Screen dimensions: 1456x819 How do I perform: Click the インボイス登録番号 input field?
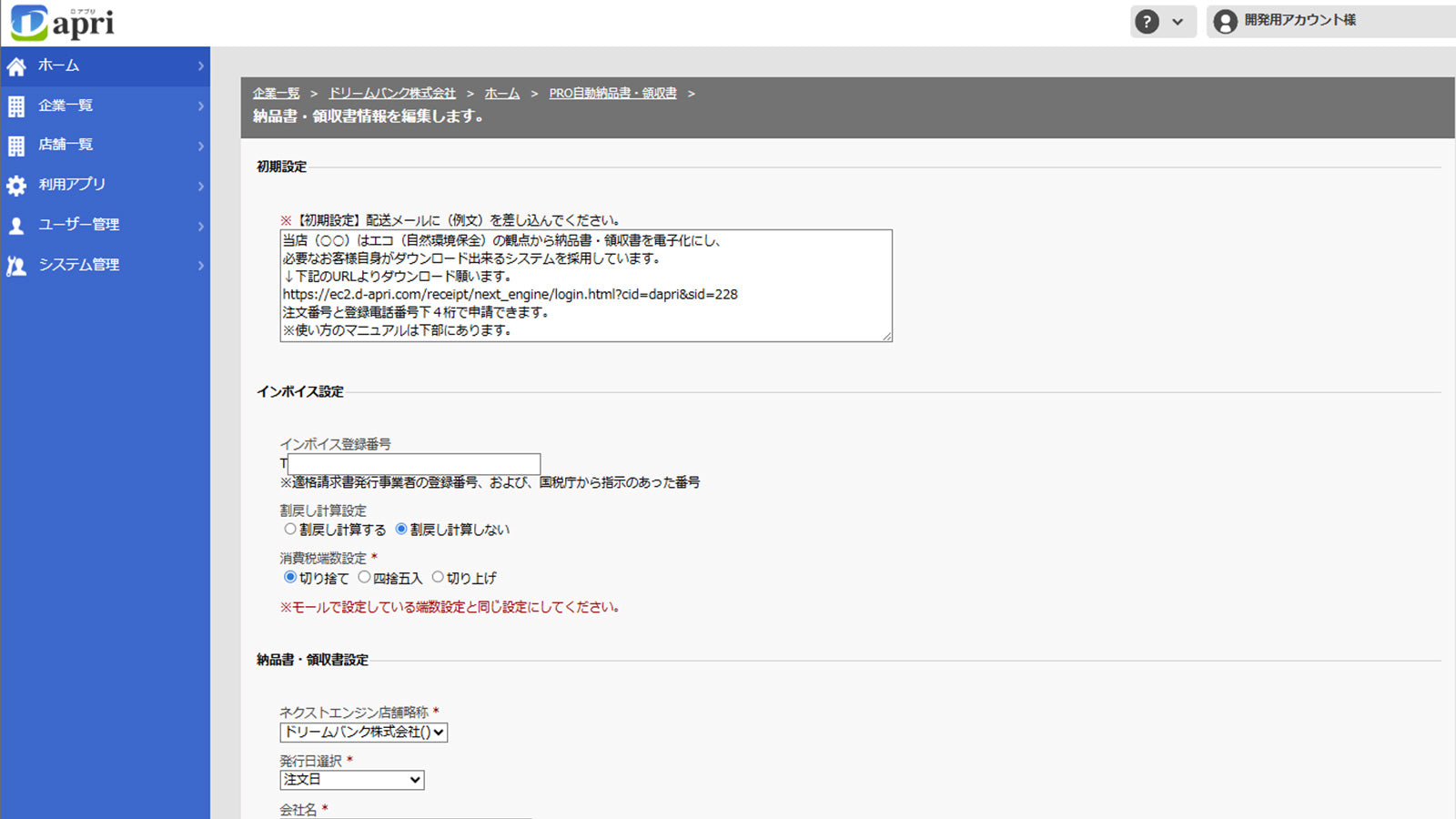click(414, 463)
